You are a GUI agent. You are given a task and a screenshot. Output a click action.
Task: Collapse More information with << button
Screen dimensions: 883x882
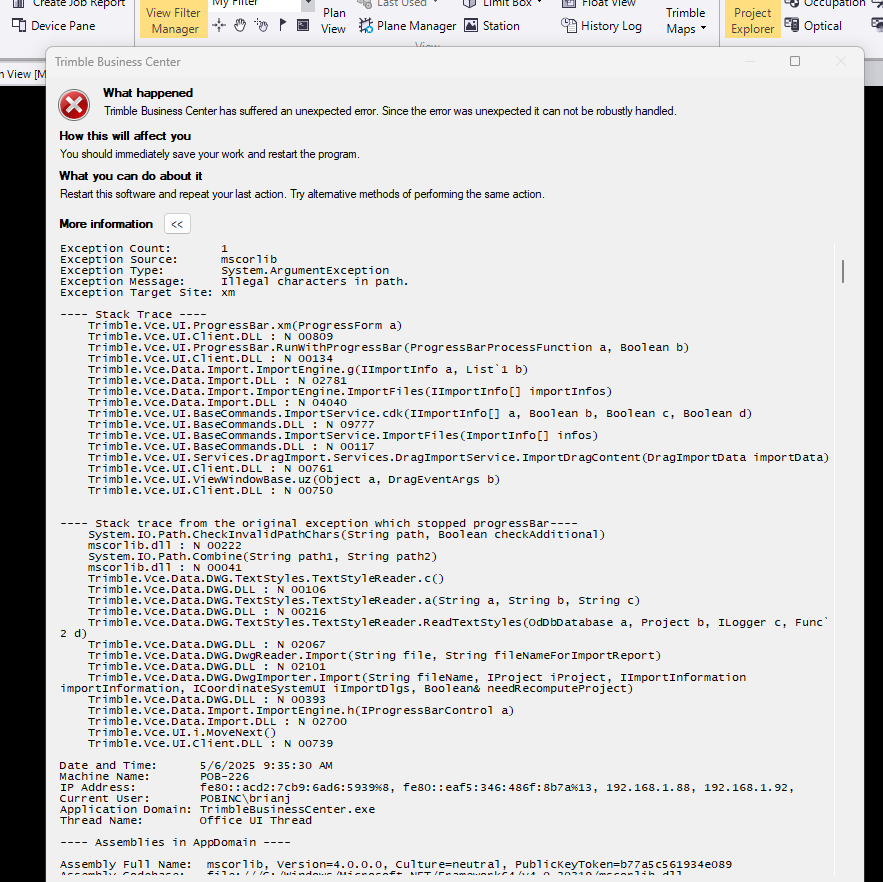177,224
